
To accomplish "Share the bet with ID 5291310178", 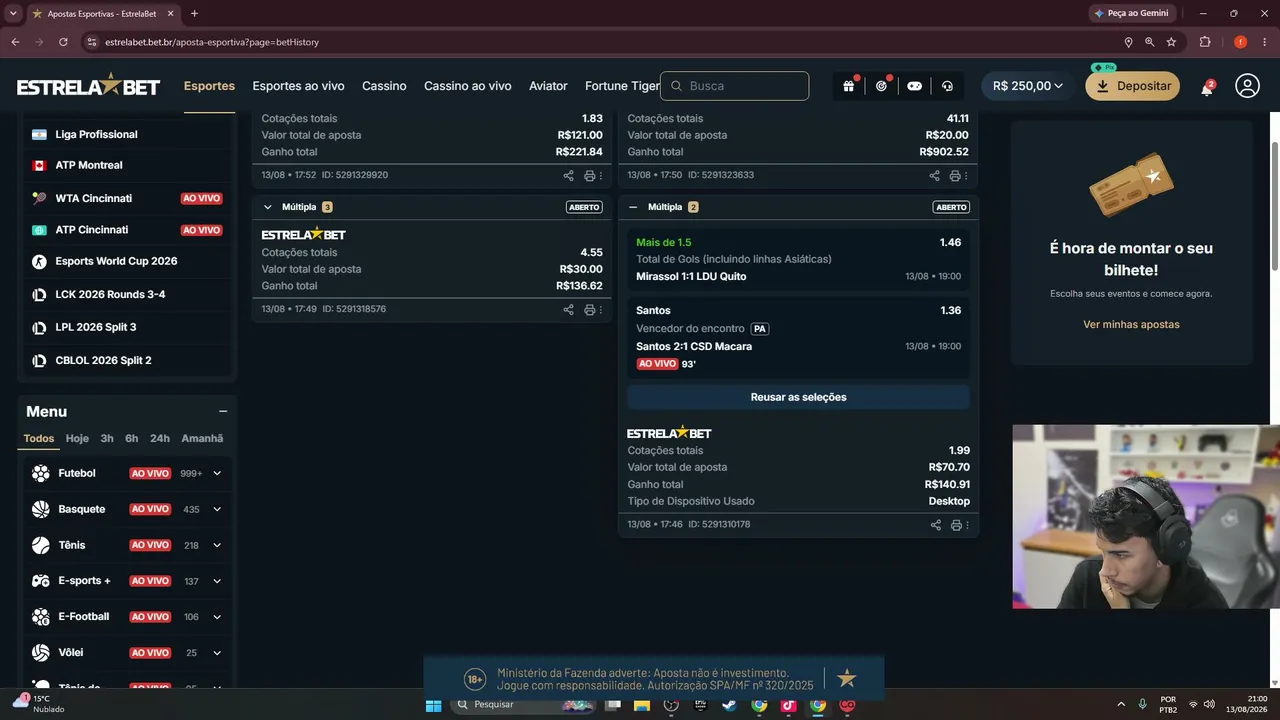I will point(936,525).
